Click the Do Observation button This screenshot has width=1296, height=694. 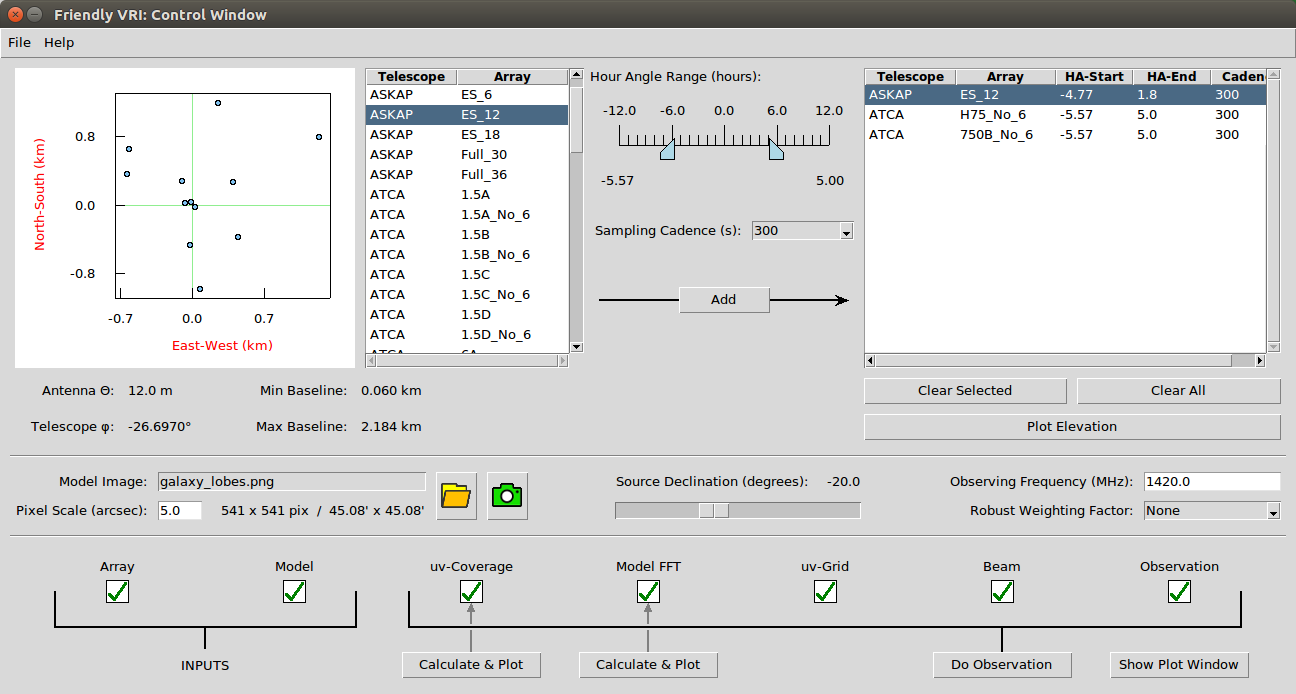coord(1001,664)
